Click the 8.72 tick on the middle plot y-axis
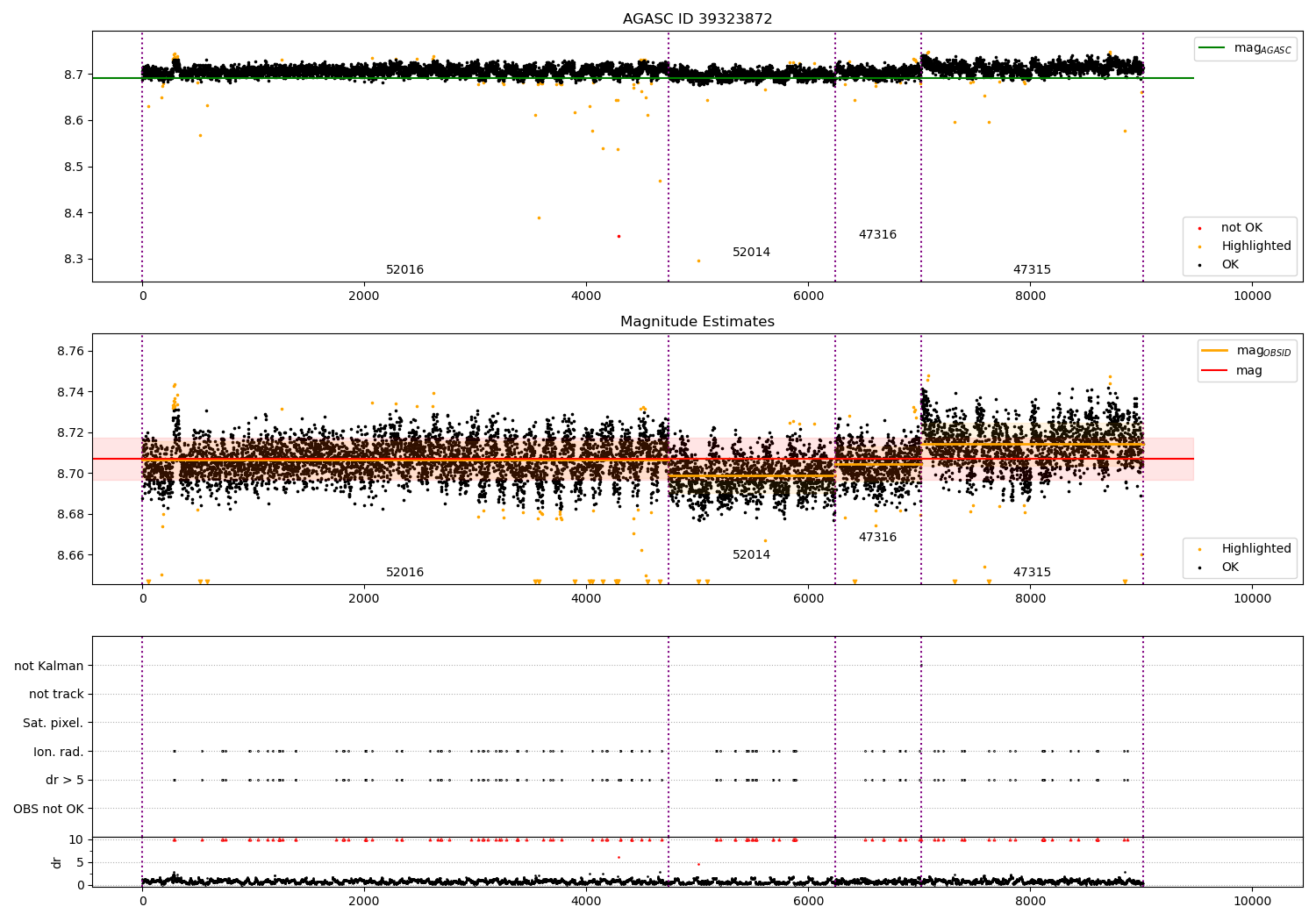 (x=69, y=433)
